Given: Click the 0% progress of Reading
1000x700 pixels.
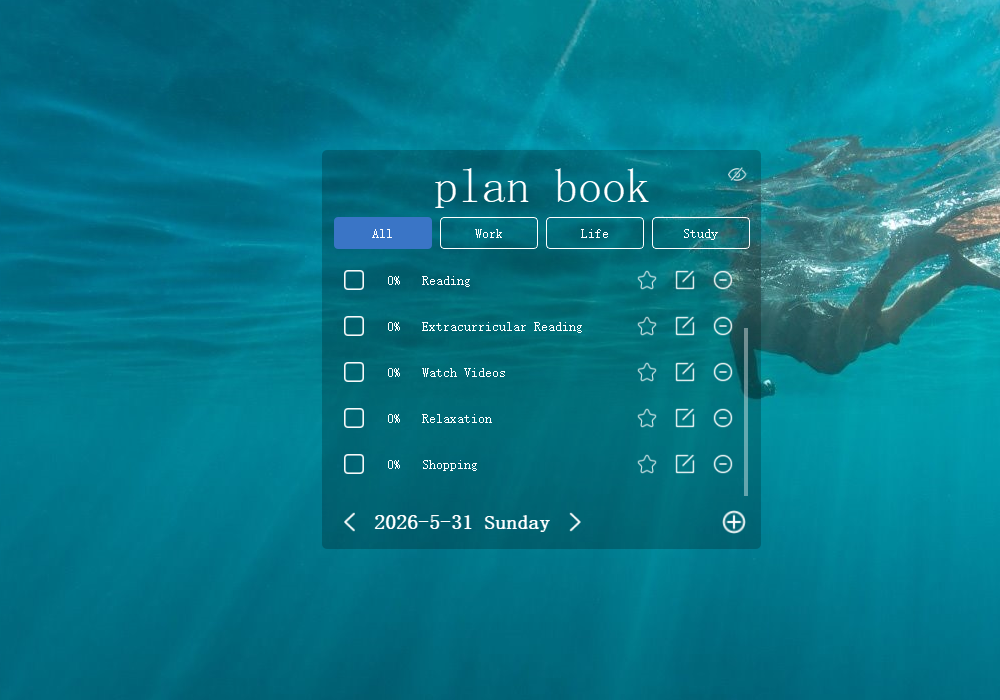Looking at the screenshot, I should pyautogui.click(x=393, y=281).
